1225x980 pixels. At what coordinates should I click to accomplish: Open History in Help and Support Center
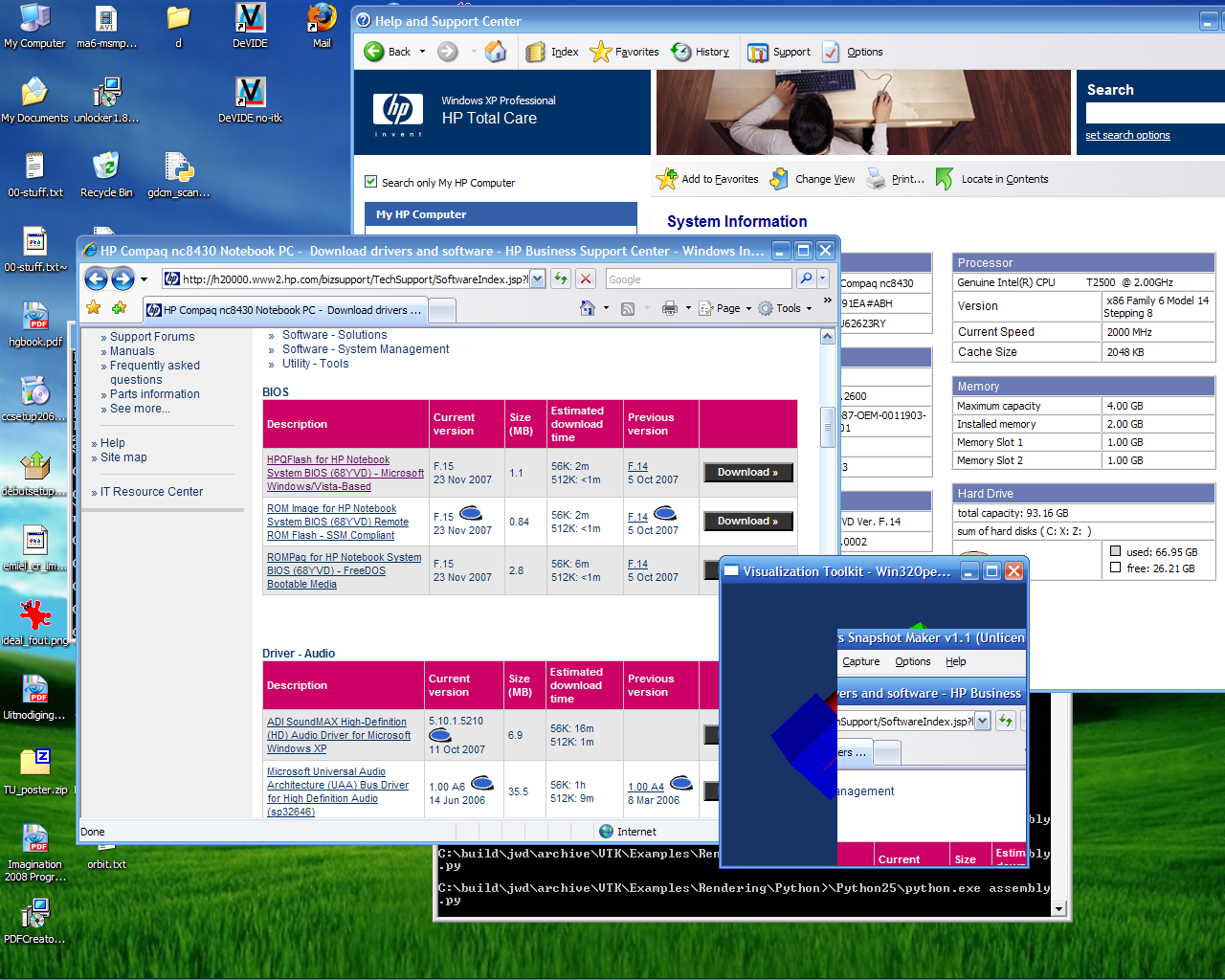tap(701, 52)
